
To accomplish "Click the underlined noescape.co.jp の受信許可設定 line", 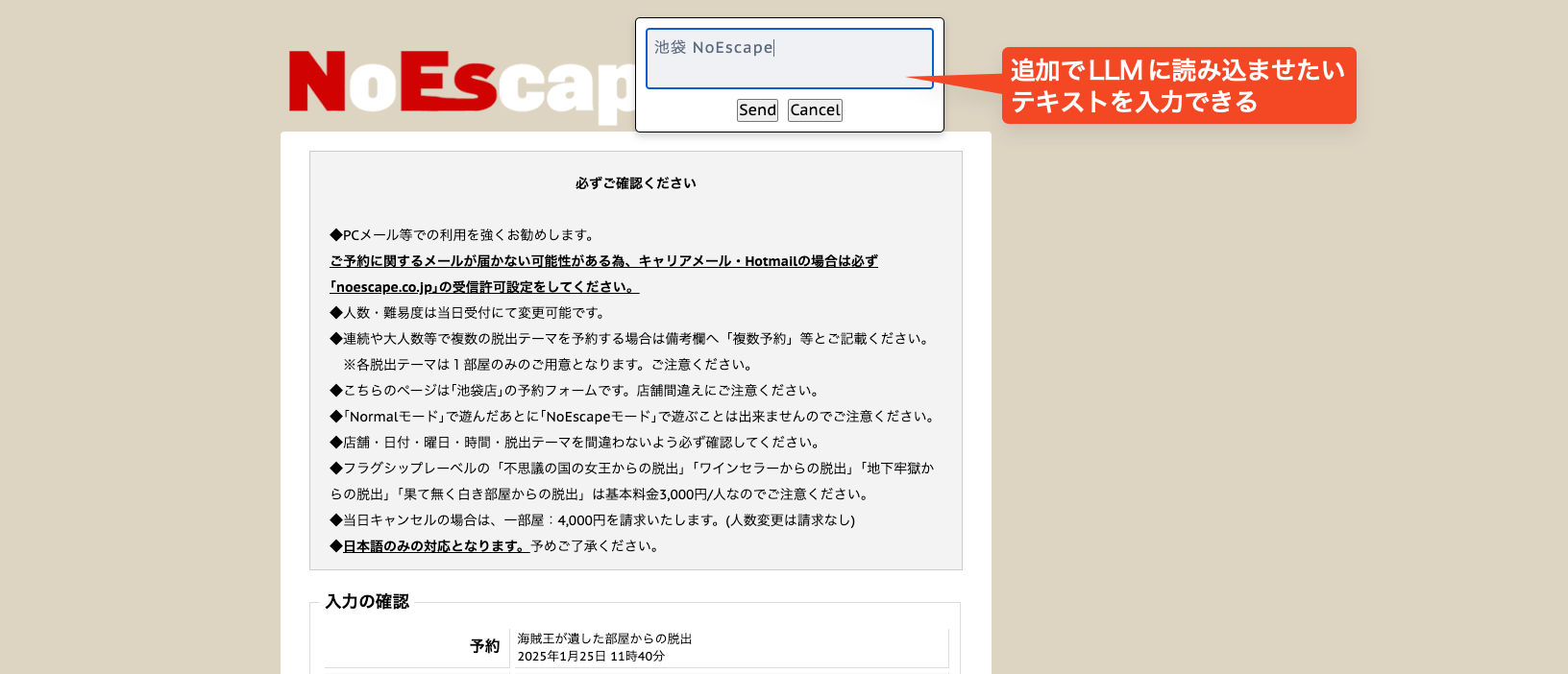I will [484, 287].
